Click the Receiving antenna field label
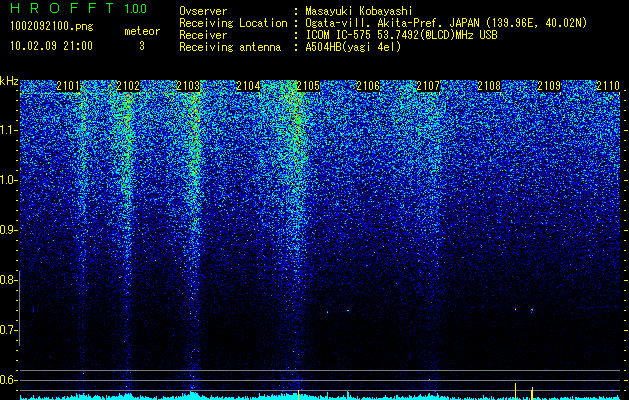This screenshot has width=629, height=400. (x=230, y=48)
